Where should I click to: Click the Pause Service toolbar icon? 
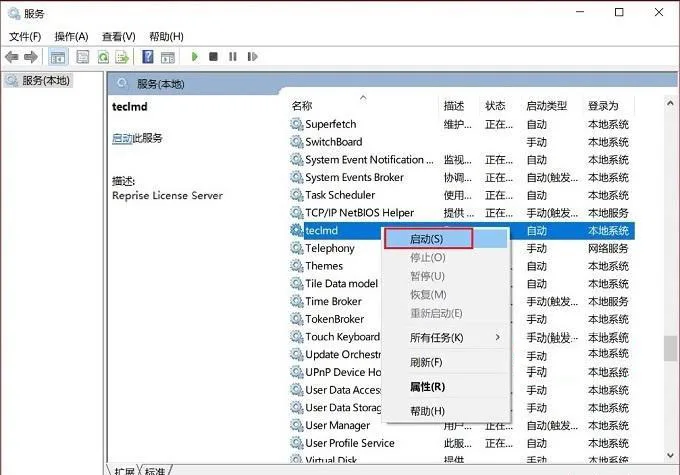(x=233, y=56)
